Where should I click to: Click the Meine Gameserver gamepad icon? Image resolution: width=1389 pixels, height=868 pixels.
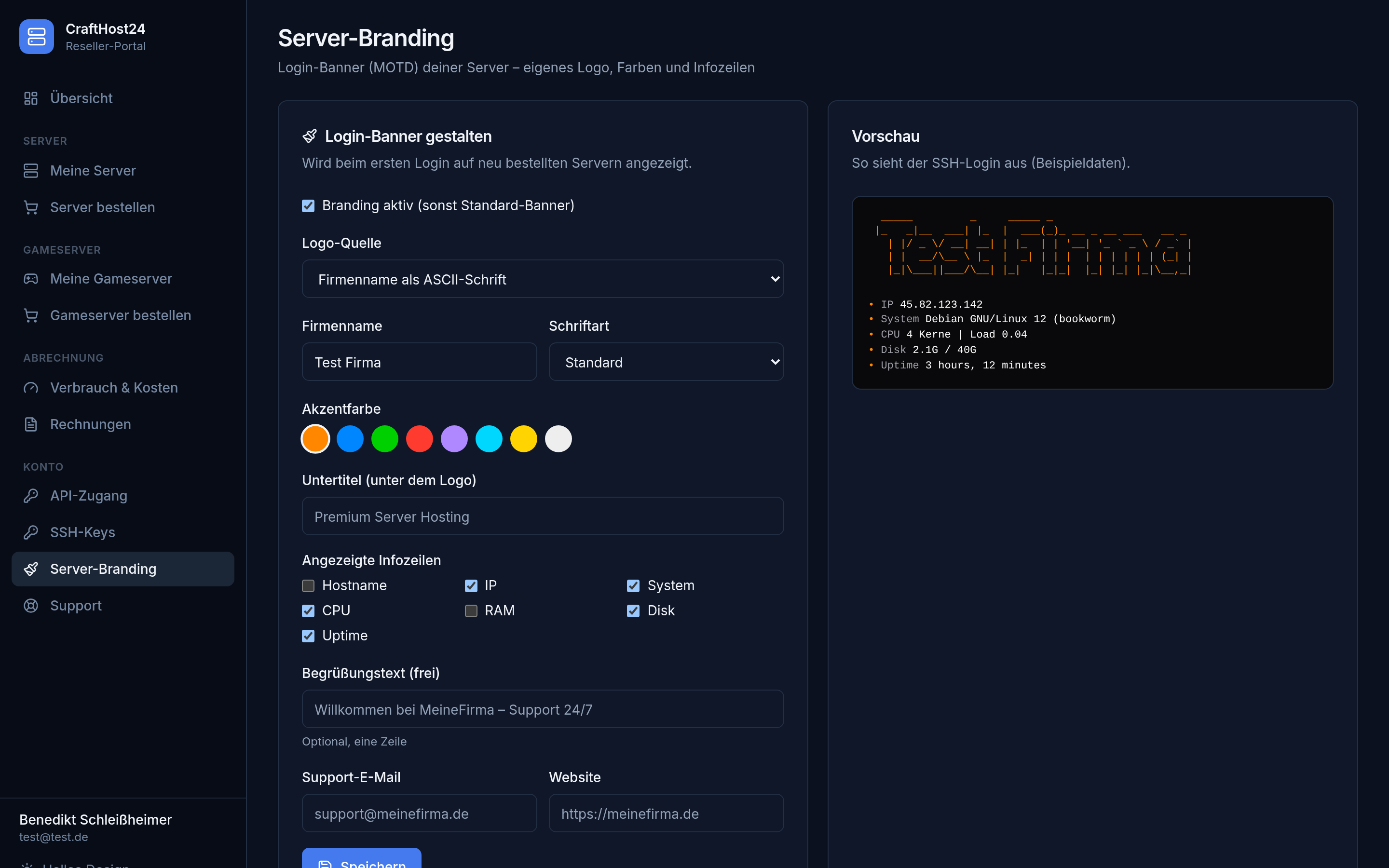tap(31, 278)
